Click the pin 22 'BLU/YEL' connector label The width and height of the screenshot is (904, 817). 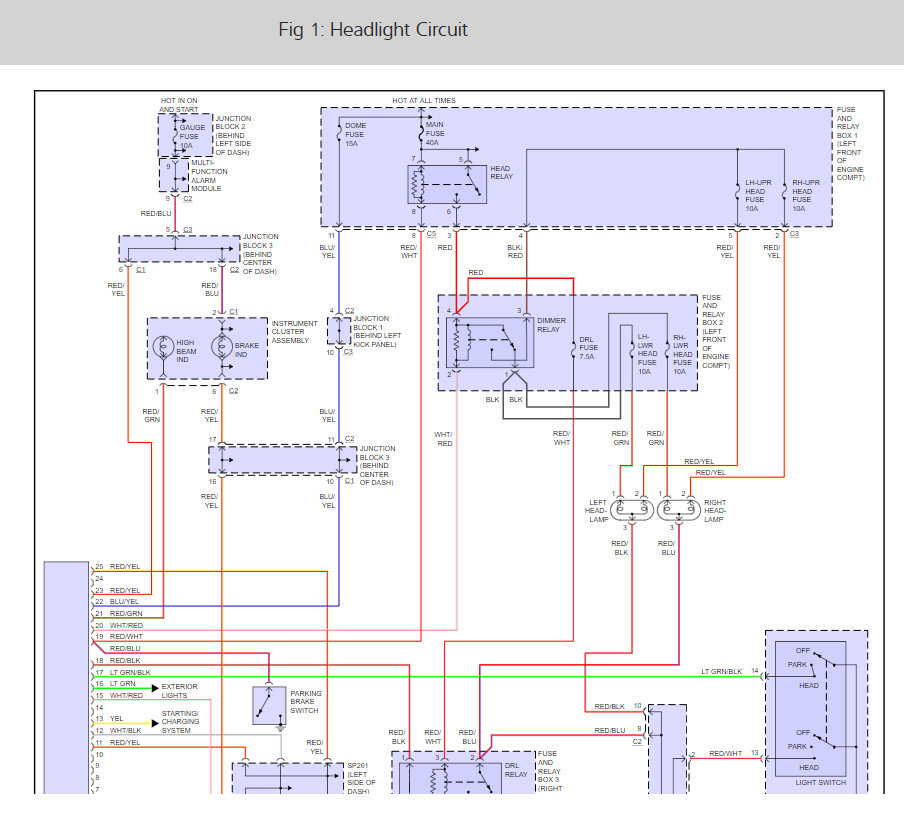tap(124, 601)
